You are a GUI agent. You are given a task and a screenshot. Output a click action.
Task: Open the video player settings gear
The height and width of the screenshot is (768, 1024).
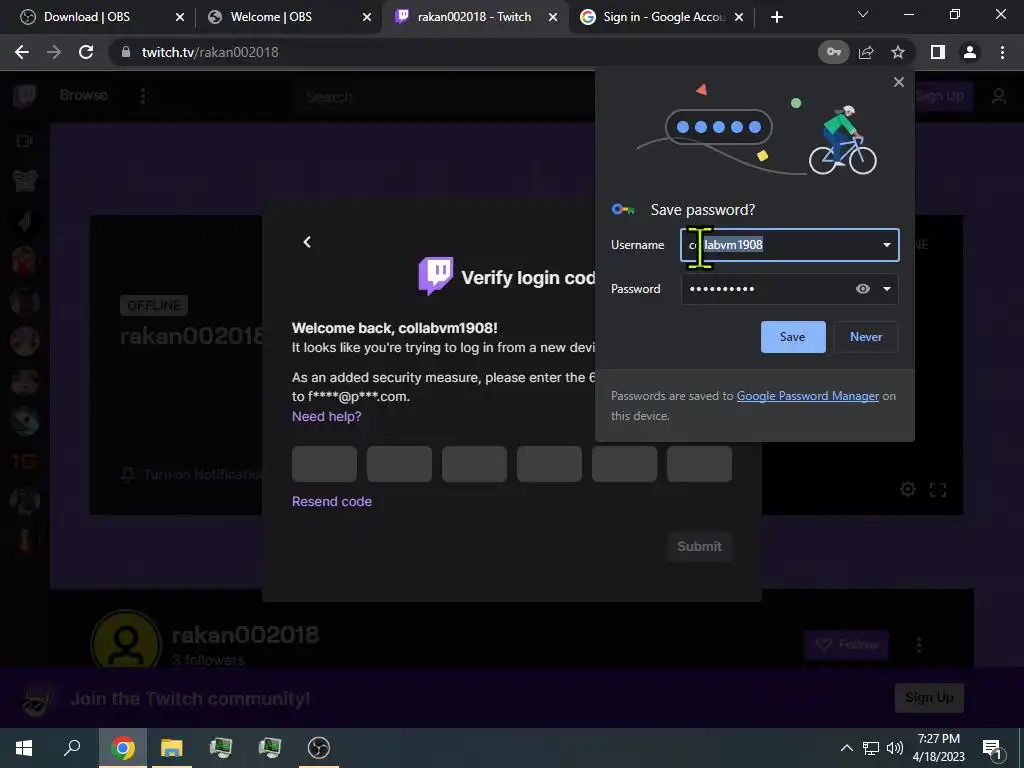pos(907,489)
